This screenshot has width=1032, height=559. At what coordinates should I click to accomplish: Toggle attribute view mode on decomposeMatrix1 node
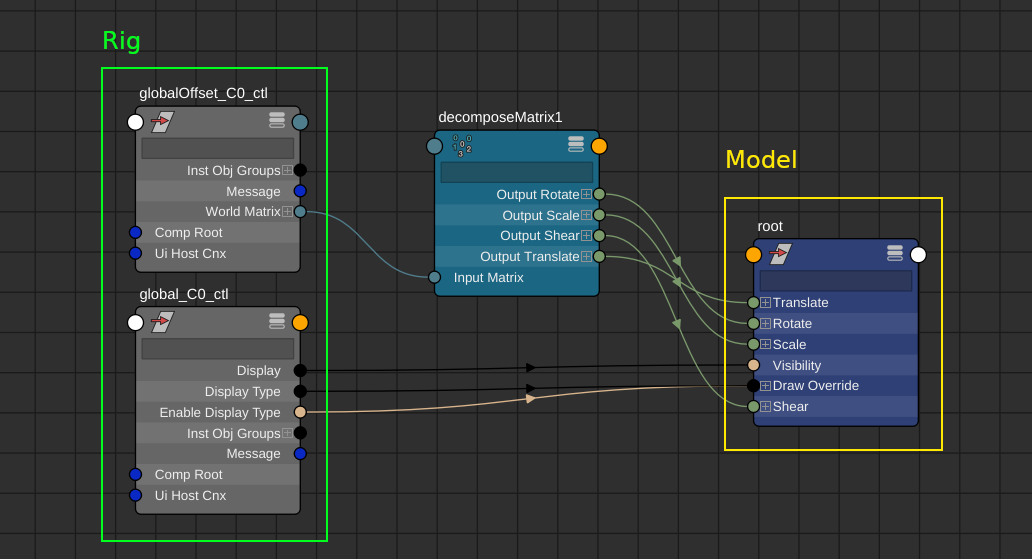pyautogui.click(x=576, y=144)
